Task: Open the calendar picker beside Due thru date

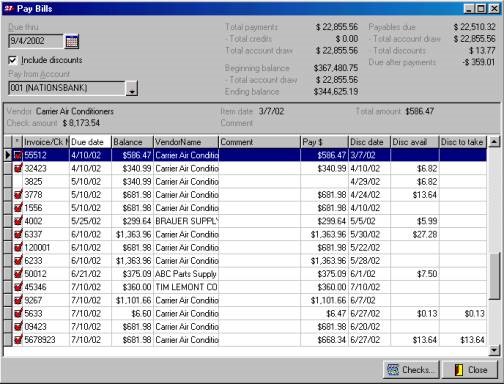Action: (72, 42)
